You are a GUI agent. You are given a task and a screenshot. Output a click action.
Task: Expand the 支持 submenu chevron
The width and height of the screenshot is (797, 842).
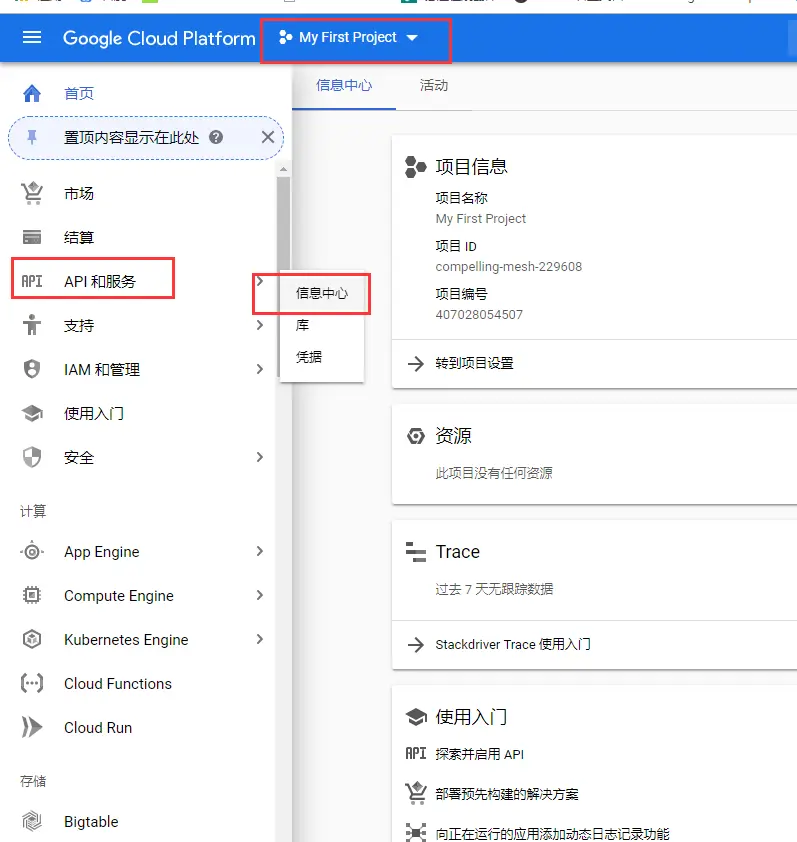pyautogui.click(x=259, y=325)
